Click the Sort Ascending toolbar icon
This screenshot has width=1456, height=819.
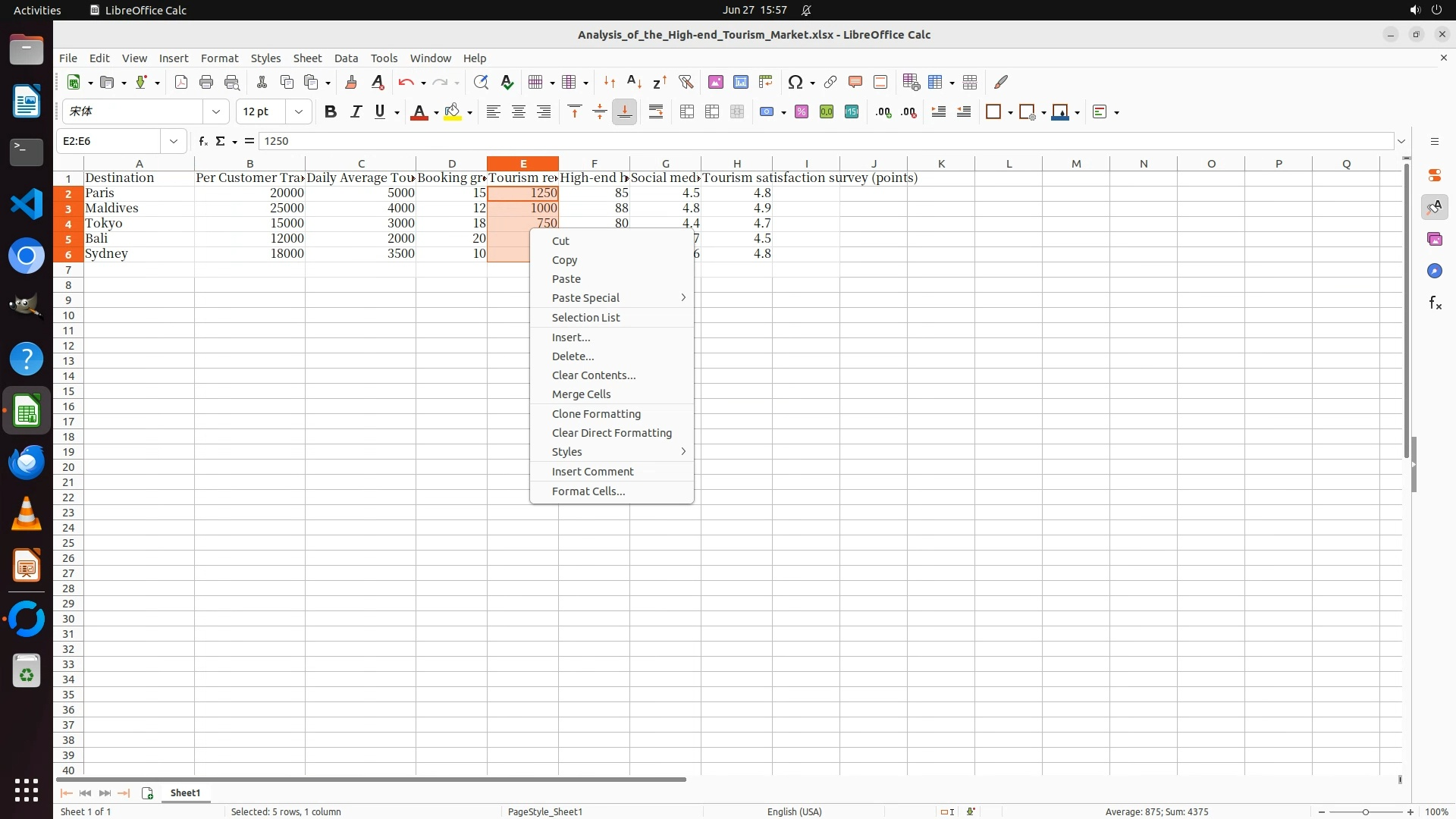634,82
